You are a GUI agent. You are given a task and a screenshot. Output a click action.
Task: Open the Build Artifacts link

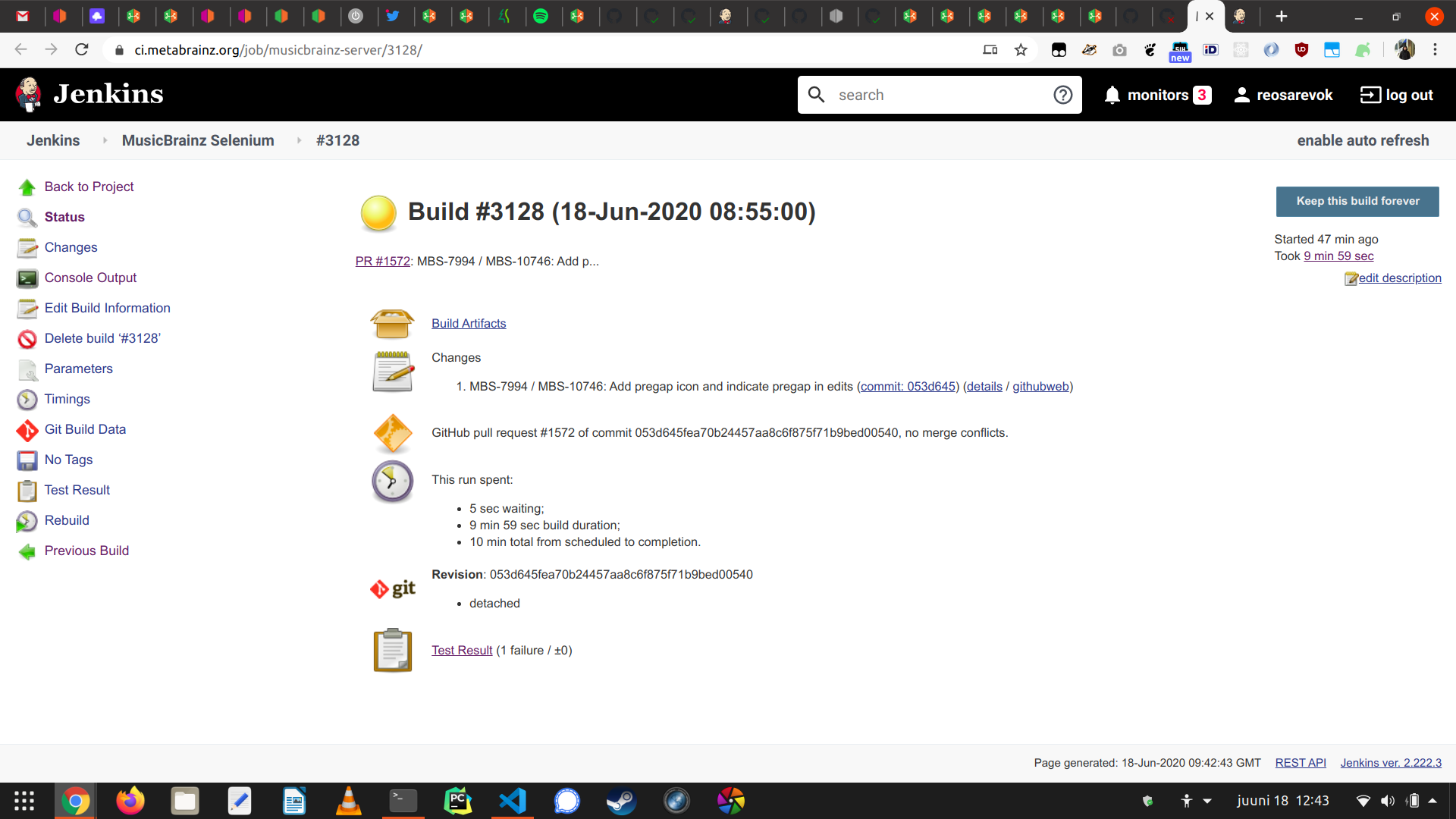469,323
